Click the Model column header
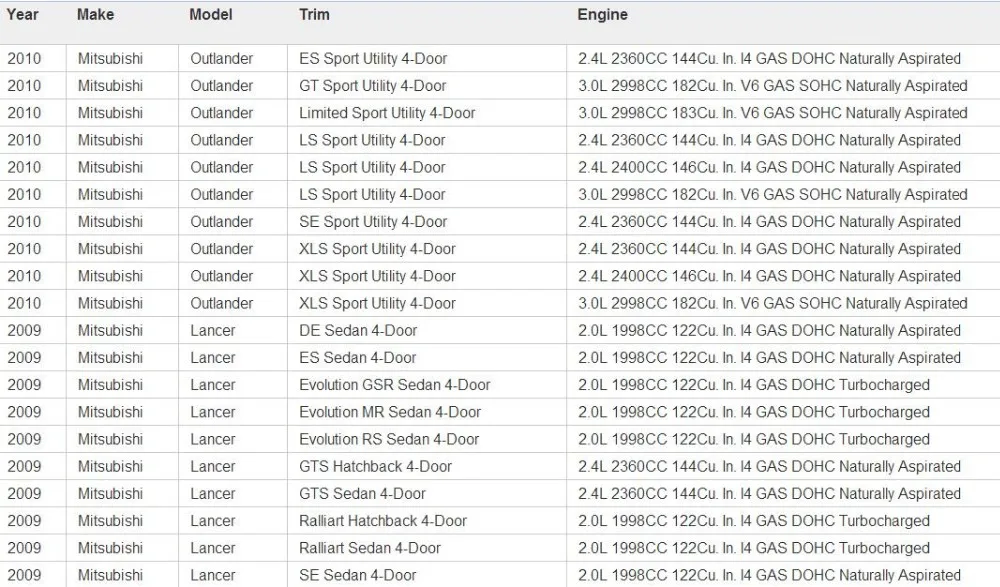This screenshot has width=1000, height=587. point(211,15)
